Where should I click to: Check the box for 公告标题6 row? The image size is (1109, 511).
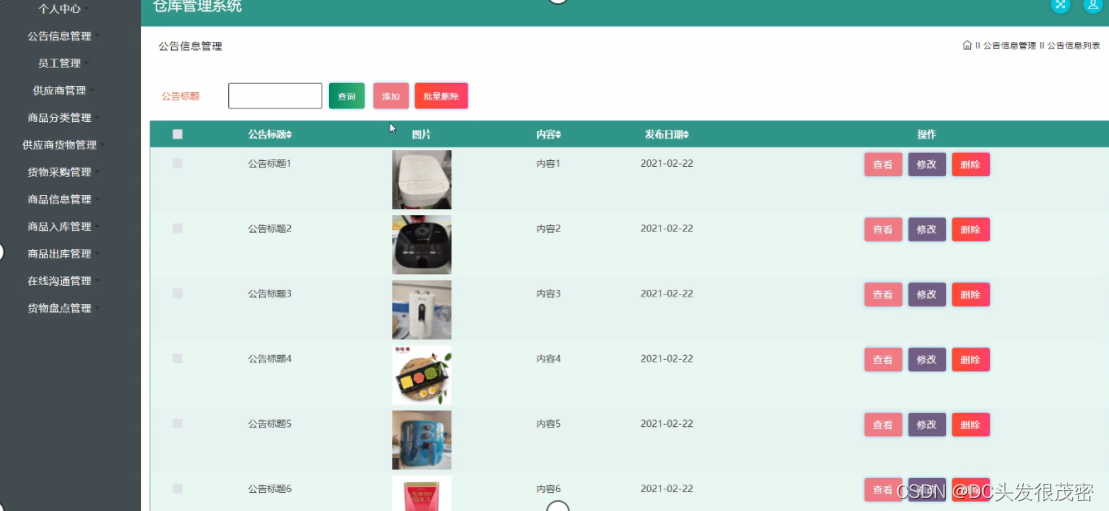(x=178, y=489)
